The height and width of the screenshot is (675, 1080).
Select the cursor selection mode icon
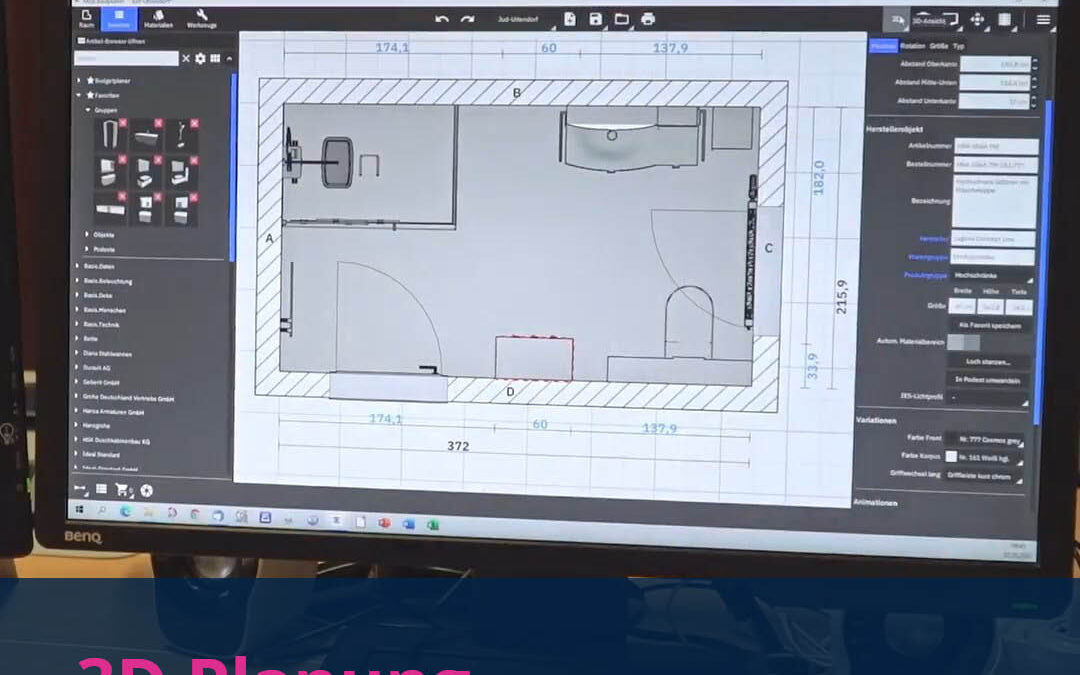click(x=897, y=20)
